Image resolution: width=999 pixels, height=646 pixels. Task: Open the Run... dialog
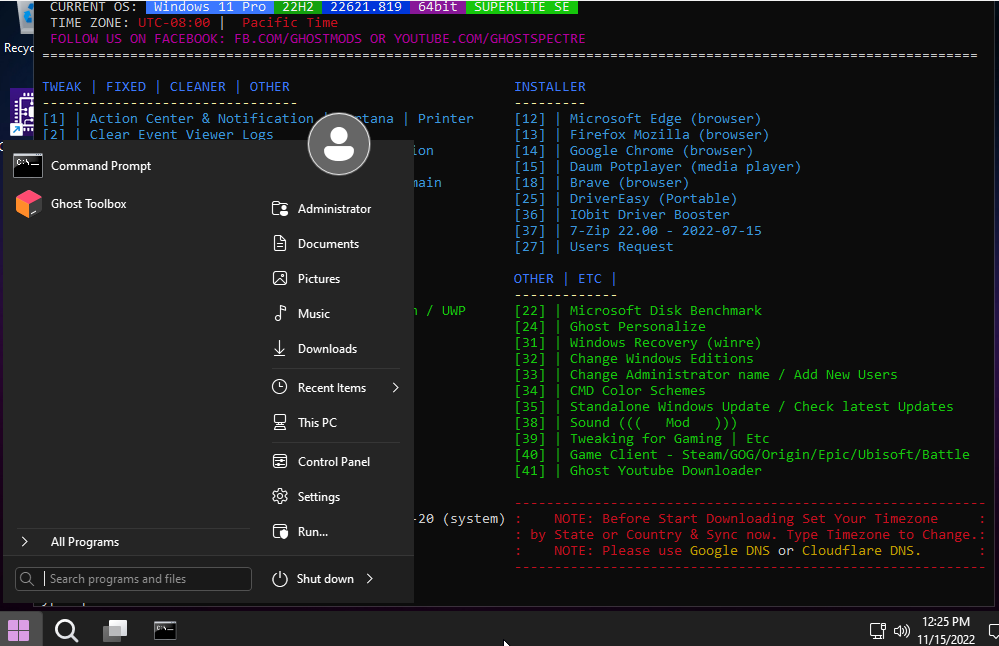pyautogui.click(x=312, y=532)
